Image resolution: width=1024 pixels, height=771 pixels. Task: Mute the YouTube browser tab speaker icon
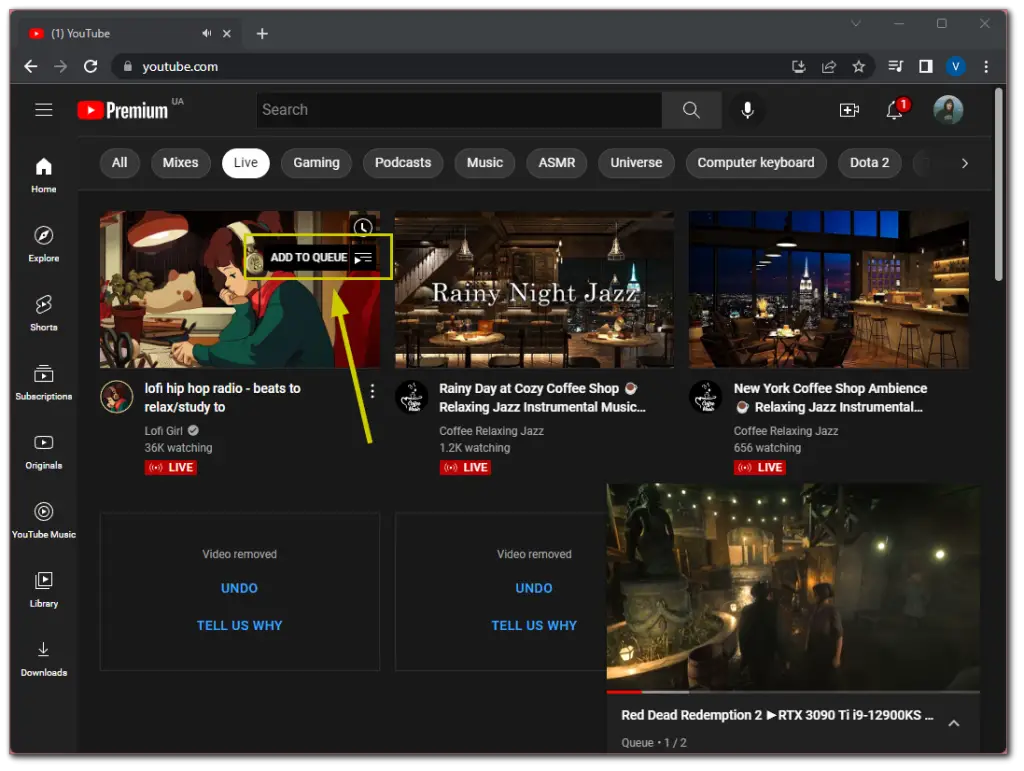tap(208, 32)
